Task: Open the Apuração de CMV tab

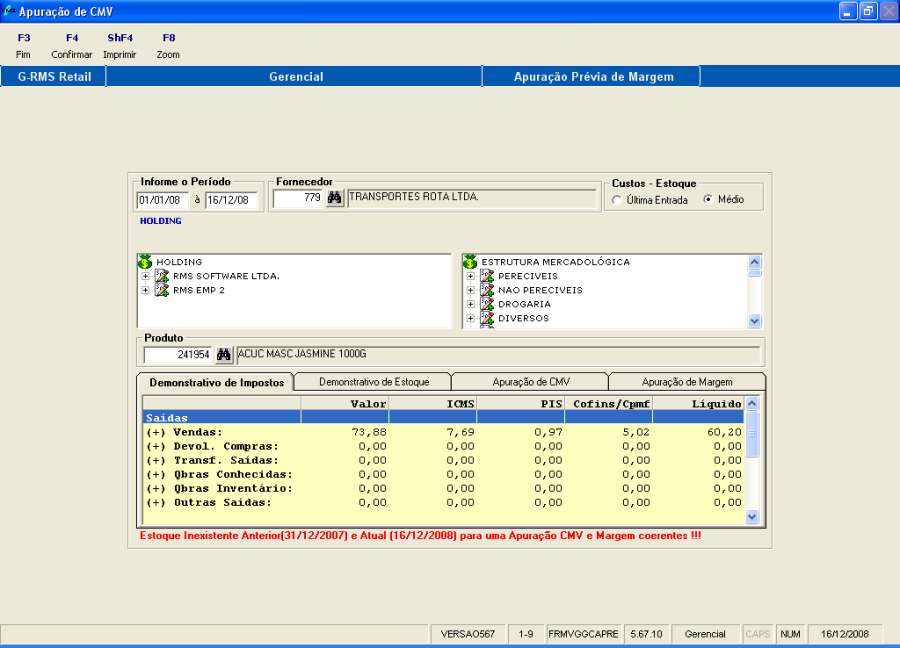Action: click(x=531, y=382)
